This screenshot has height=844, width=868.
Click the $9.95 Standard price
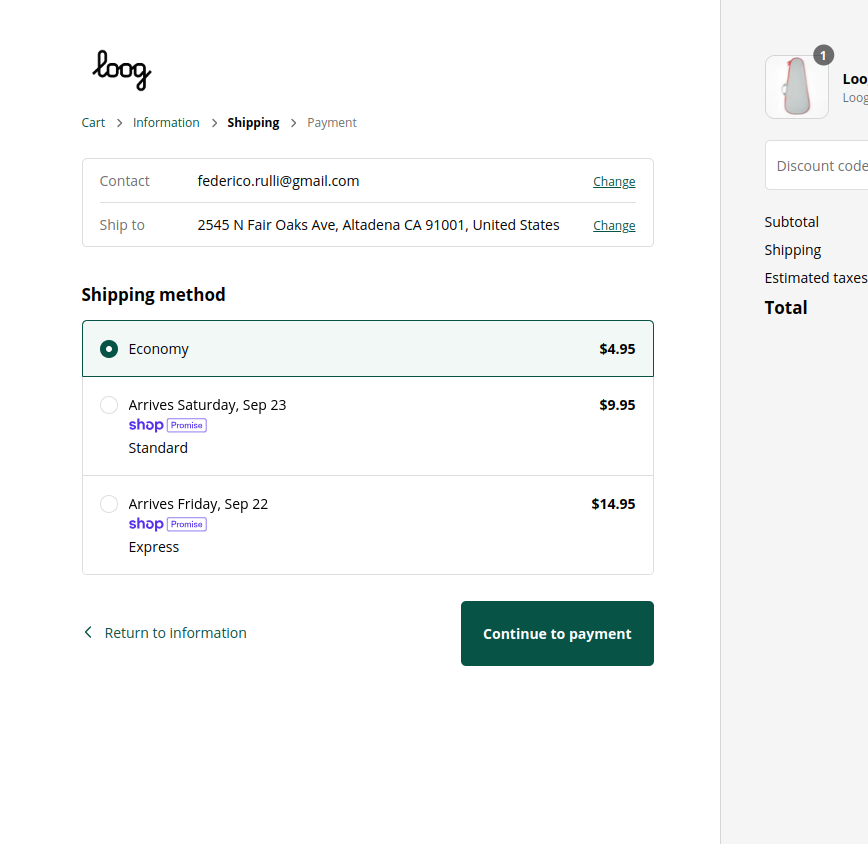coord(617,405)
